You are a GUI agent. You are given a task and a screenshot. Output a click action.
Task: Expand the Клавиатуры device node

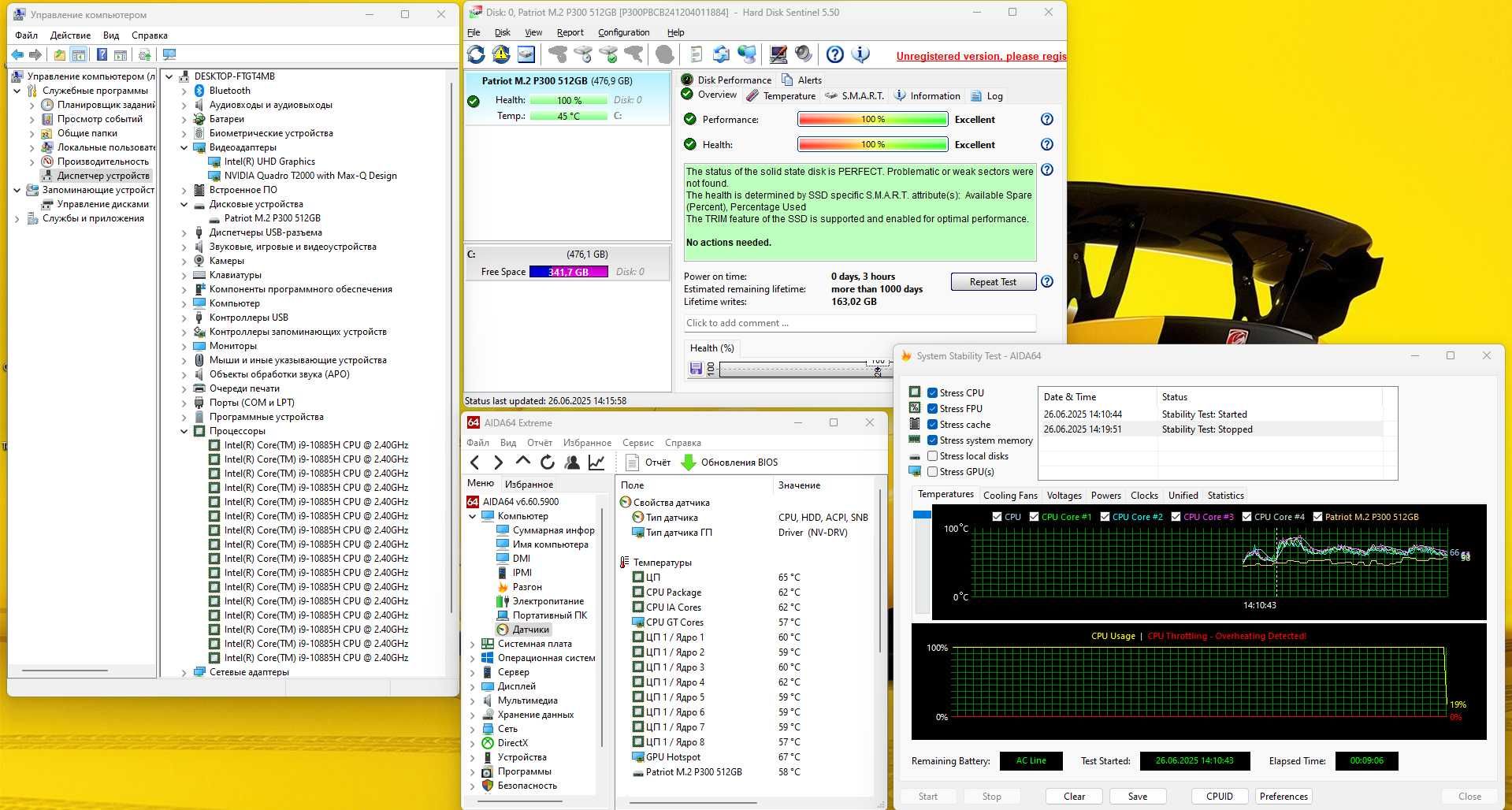pyautogui.click(x=184, y=275)
